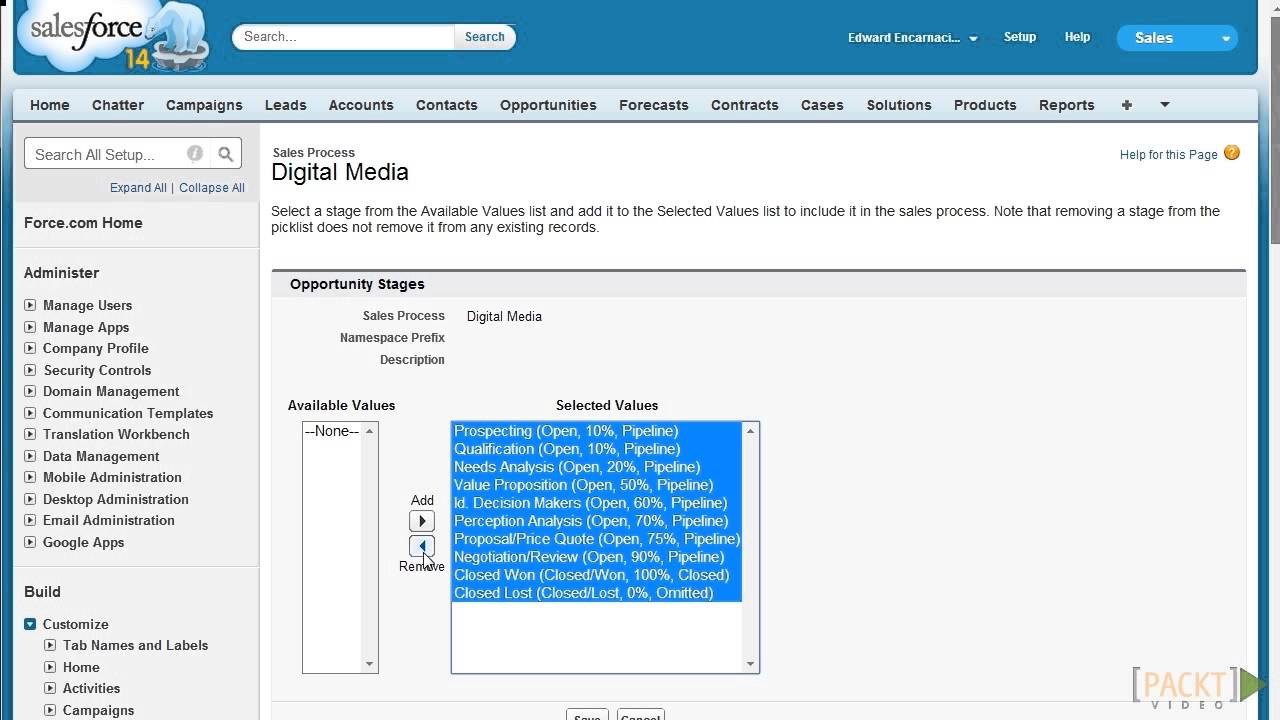Click the Search button in header
This screenshot has height=720, width=1280.
[x=485, y=37]
